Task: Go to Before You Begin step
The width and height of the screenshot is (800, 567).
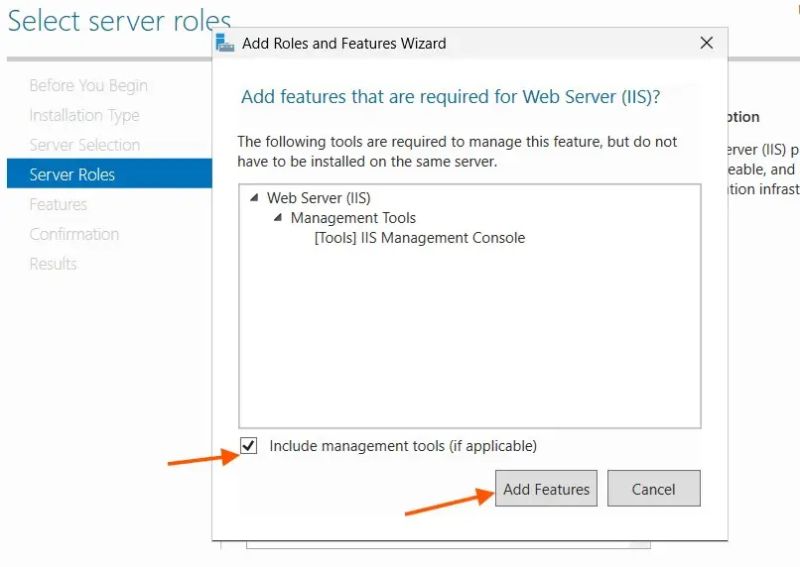Action: pos(88,86)
